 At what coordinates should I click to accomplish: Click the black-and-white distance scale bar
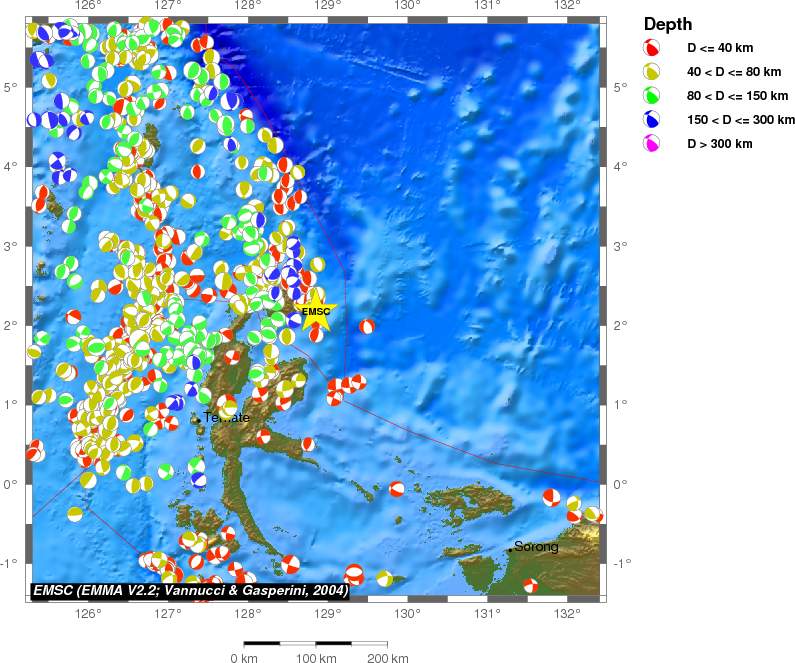[x=315, y=643]
